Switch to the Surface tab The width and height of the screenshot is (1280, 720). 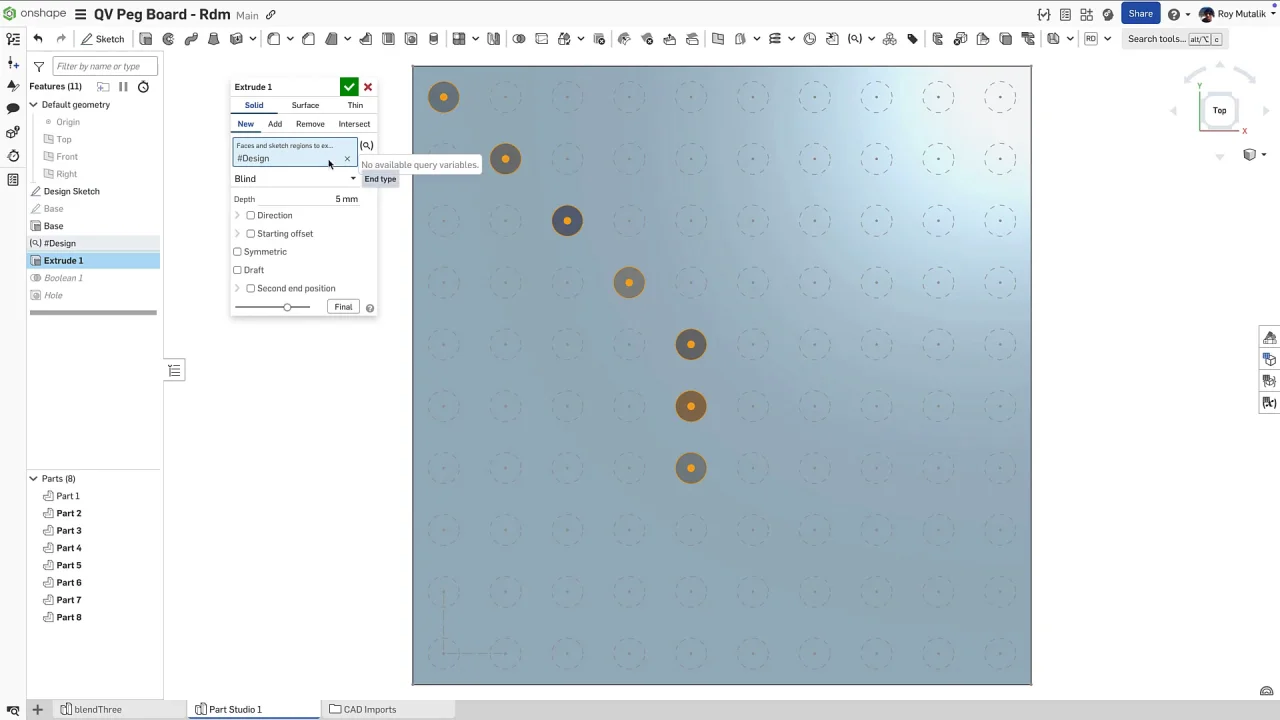point(305,105)
